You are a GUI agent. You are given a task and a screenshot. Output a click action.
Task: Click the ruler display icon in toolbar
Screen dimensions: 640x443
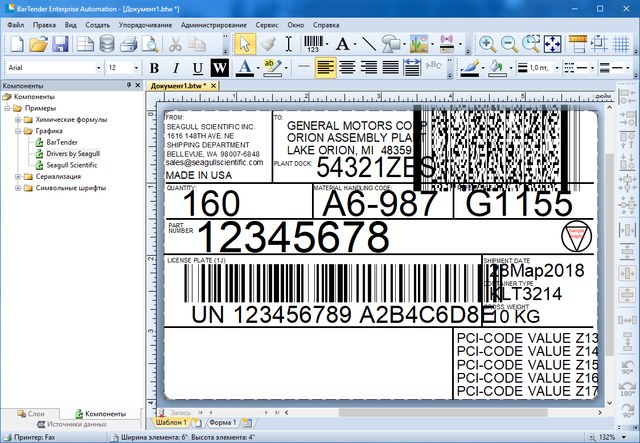coord(578,44)
